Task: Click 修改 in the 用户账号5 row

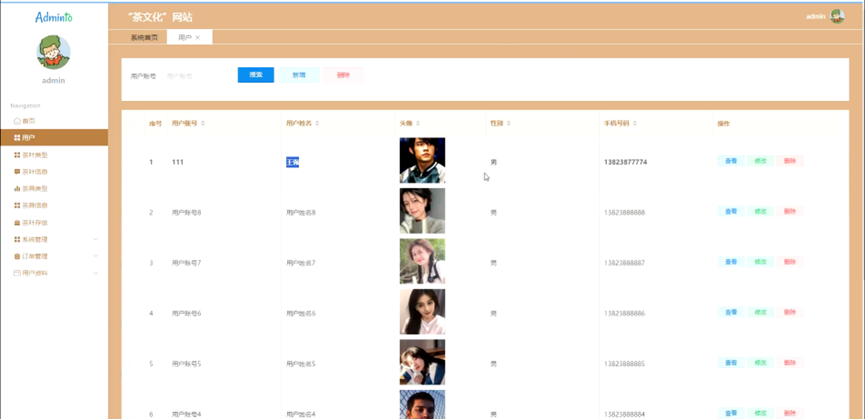Action: pyautogui.click(x=760, y=363)
